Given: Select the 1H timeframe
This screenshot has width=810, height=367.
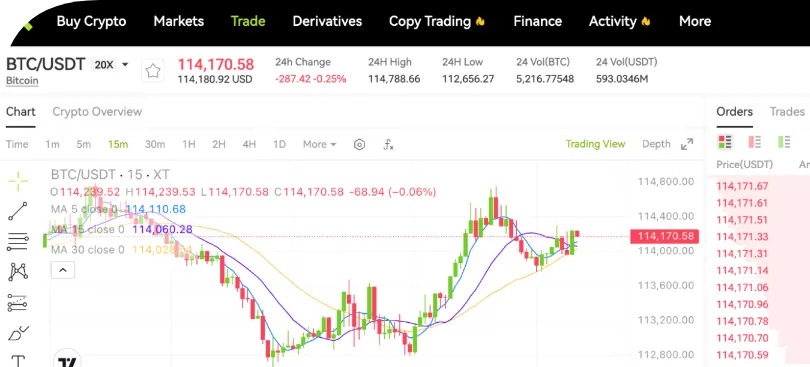Looking at the screenshot, I should (x=189, y=144).
